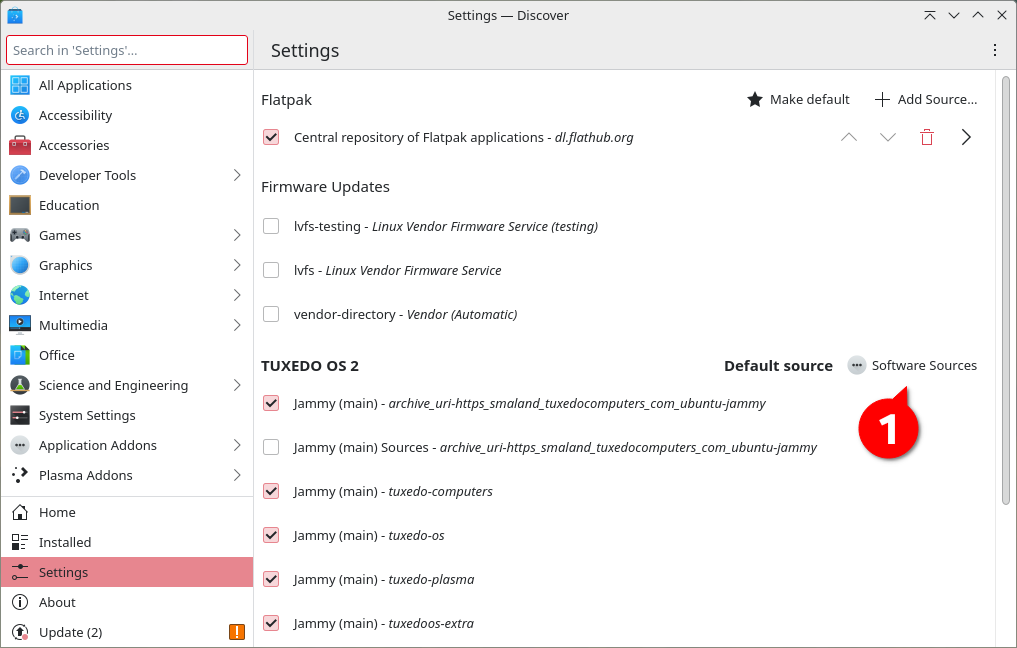Open the All Applications category icon

20,85
